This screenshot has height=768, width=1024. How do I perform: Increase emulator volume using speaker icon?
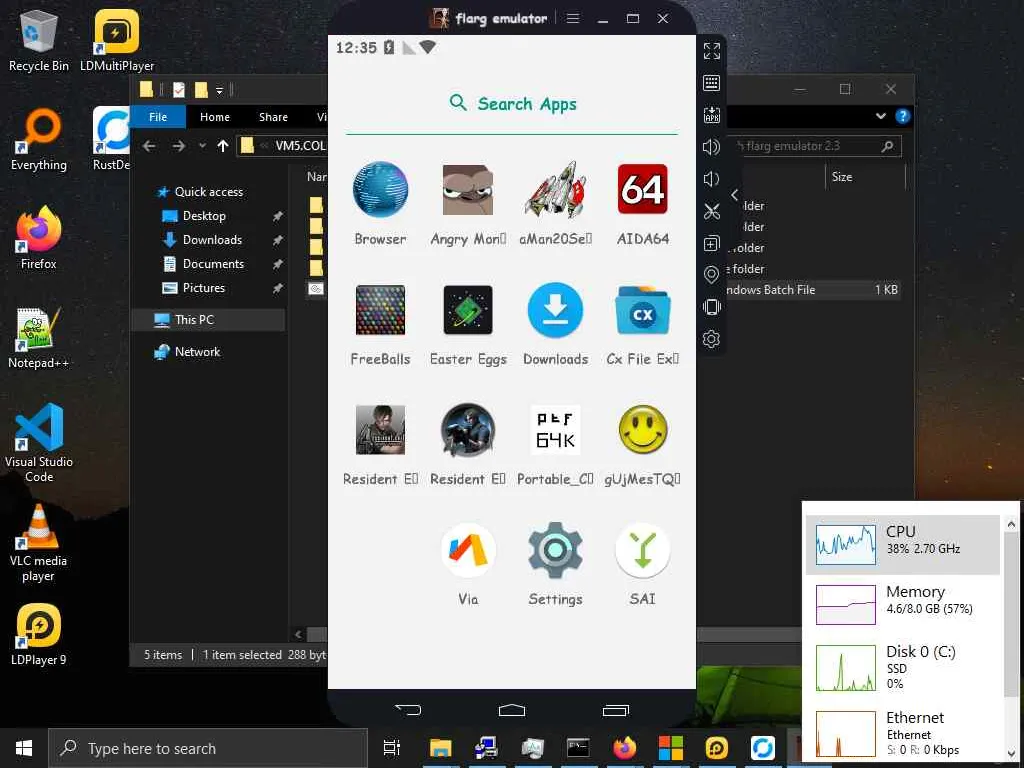[x=711, y=147]
